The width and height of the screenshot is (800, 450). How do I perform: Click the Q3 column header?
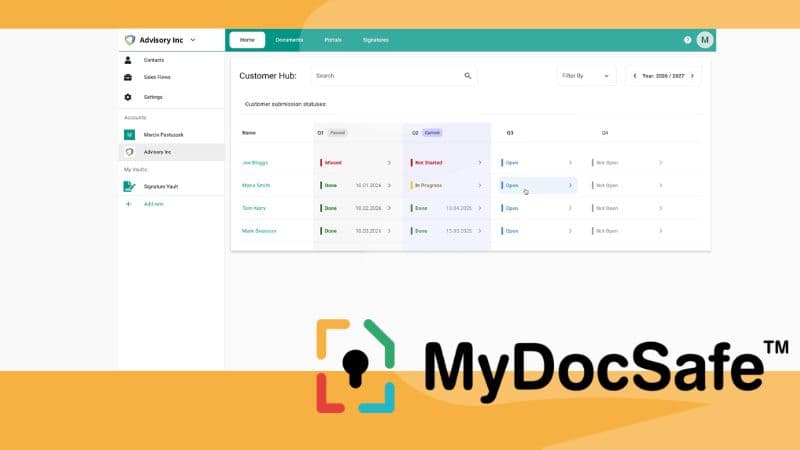(510, 133)
